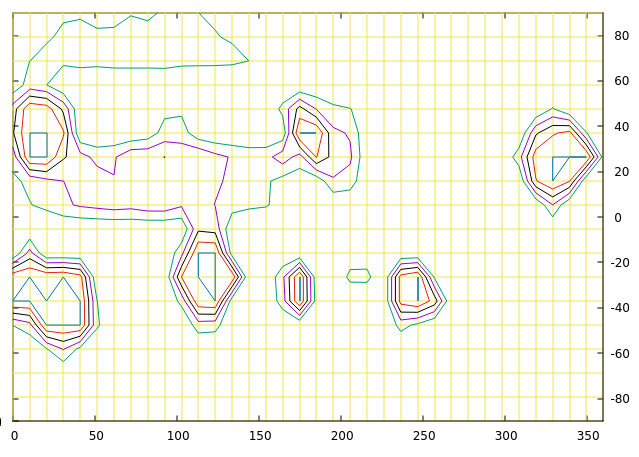
Task: Click the tall blue rectangle in bottom-center contour
Action: point(298,288)
